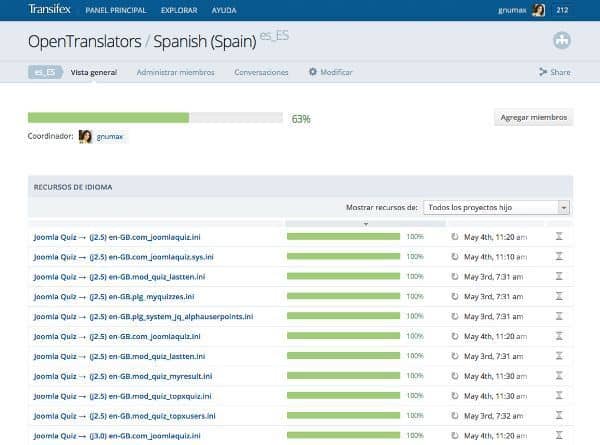Click the 'RECURSOS DE IDIOMA' header
Image resolution: width=600 pixels, height=445 pixels.
[x=73, y=187]
